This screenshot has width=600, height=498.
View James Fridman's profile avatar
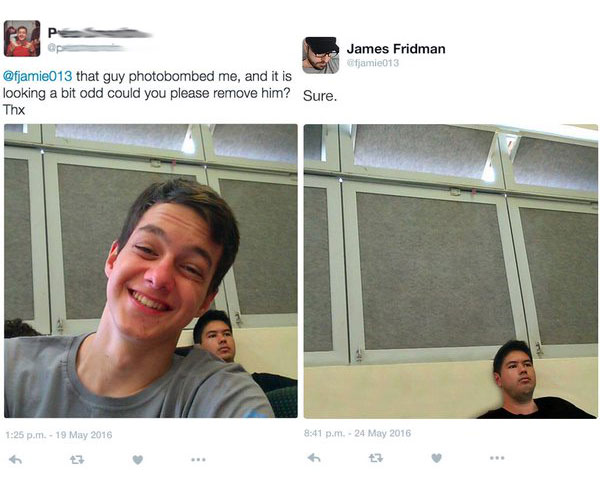click(x=321, y=55)
